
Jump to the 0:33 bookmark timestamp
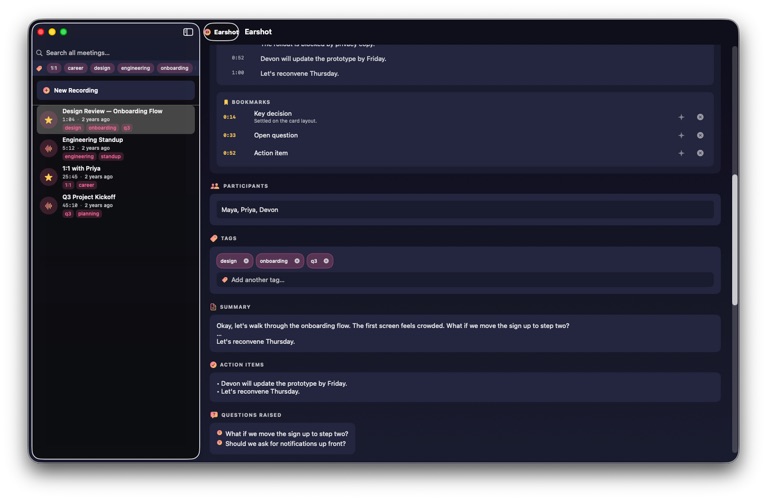point(229,135)
